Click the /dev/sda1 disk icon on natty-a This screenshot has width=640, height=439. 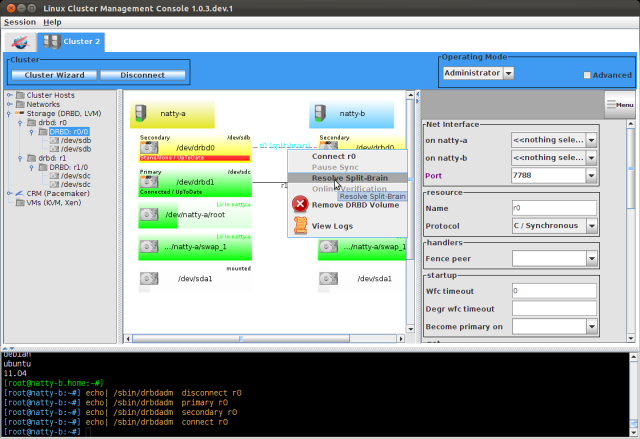149,277
